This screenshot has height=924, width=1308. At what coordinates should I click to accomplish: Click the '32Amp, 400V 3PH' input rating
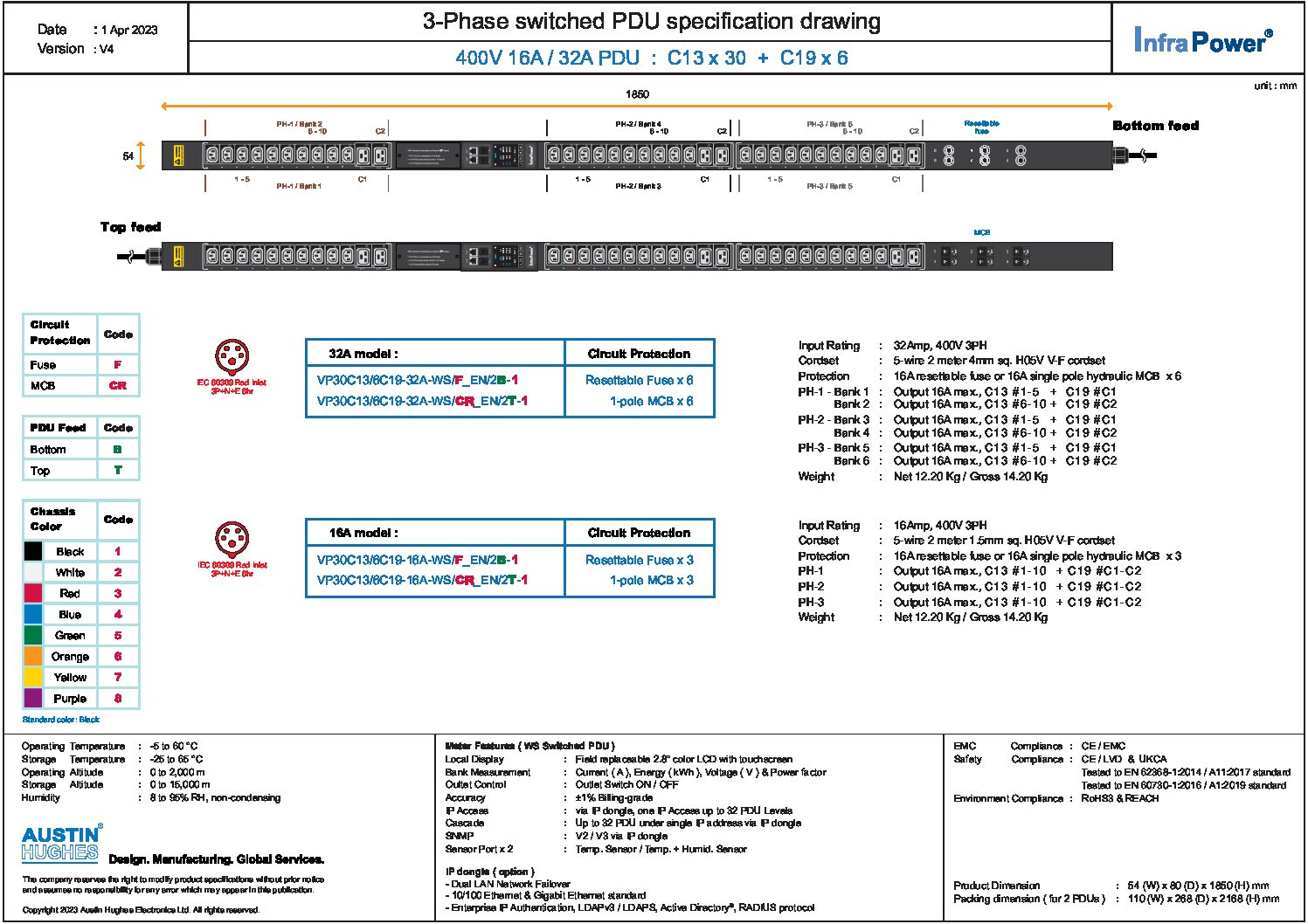click(940, 345)
